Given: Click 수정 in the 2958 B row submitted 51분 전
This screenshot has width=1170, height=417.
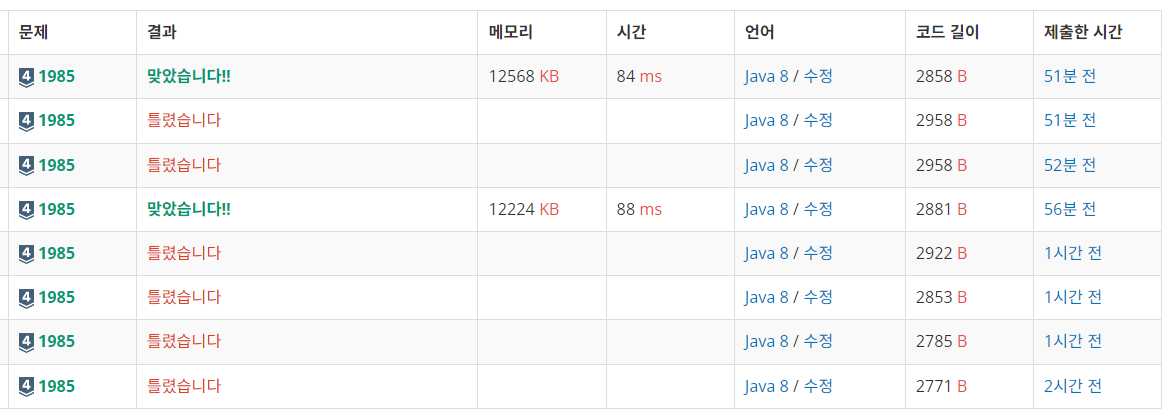Looking at the screenshot, I should point(818,120).
